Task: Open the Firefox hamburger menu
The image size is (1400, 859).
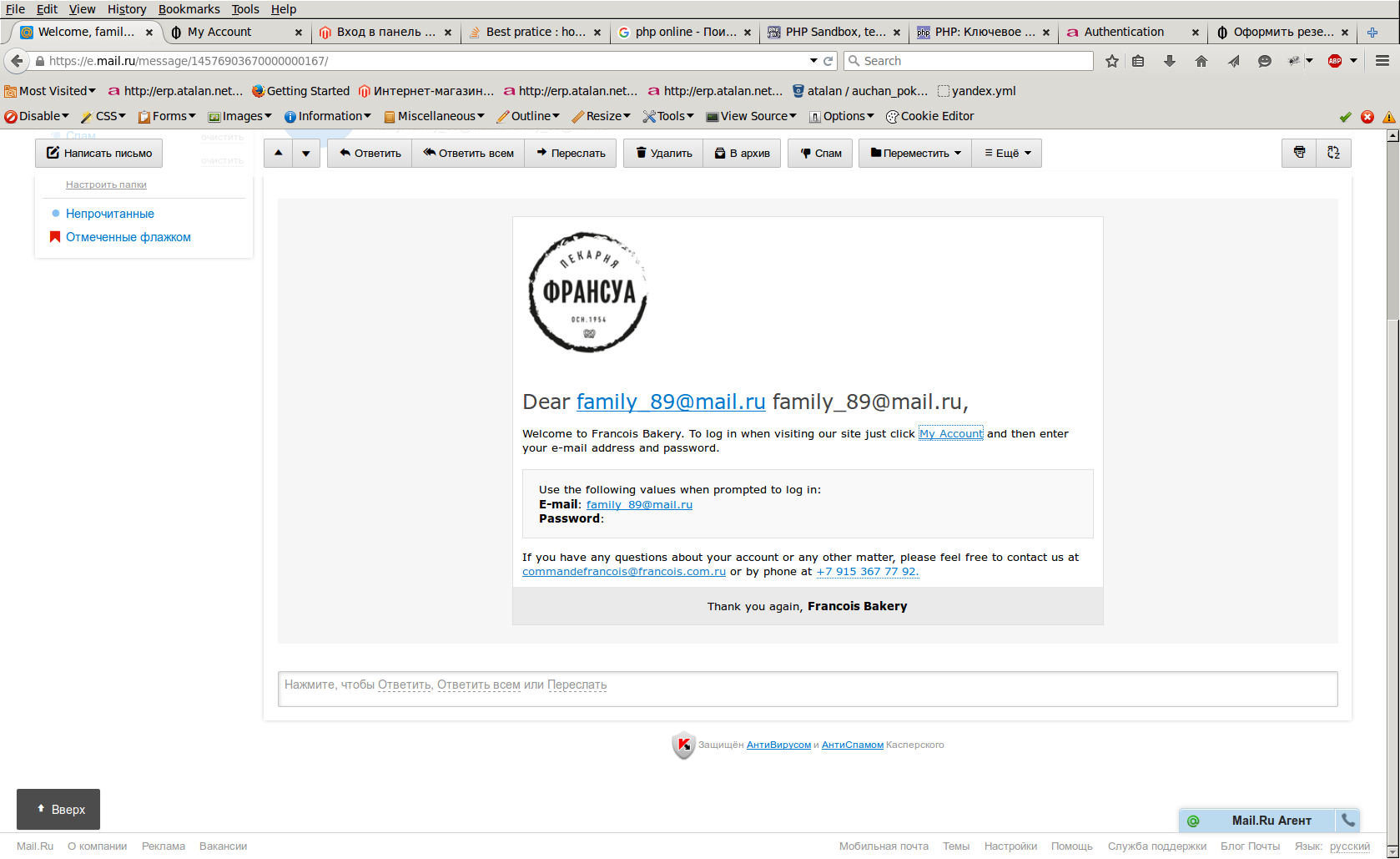Action: (x=1382, y=61)
